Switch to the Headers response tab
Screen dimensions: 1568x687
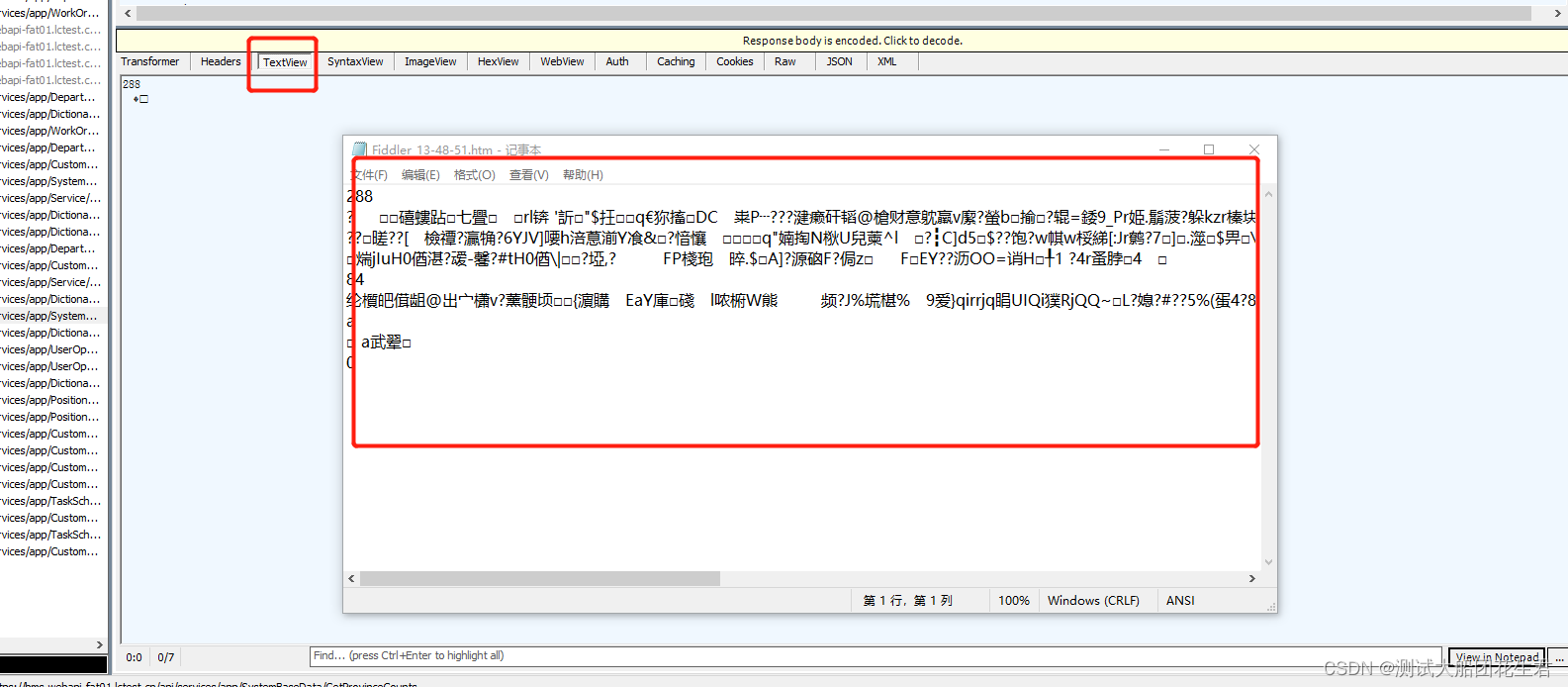click(221, 61)
